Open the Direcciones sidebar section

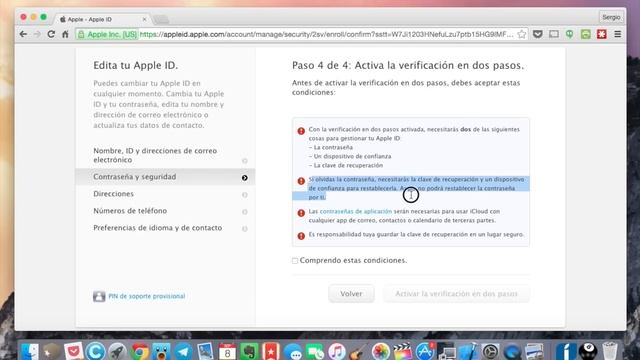pyautogui.click(x=113, y=194)
